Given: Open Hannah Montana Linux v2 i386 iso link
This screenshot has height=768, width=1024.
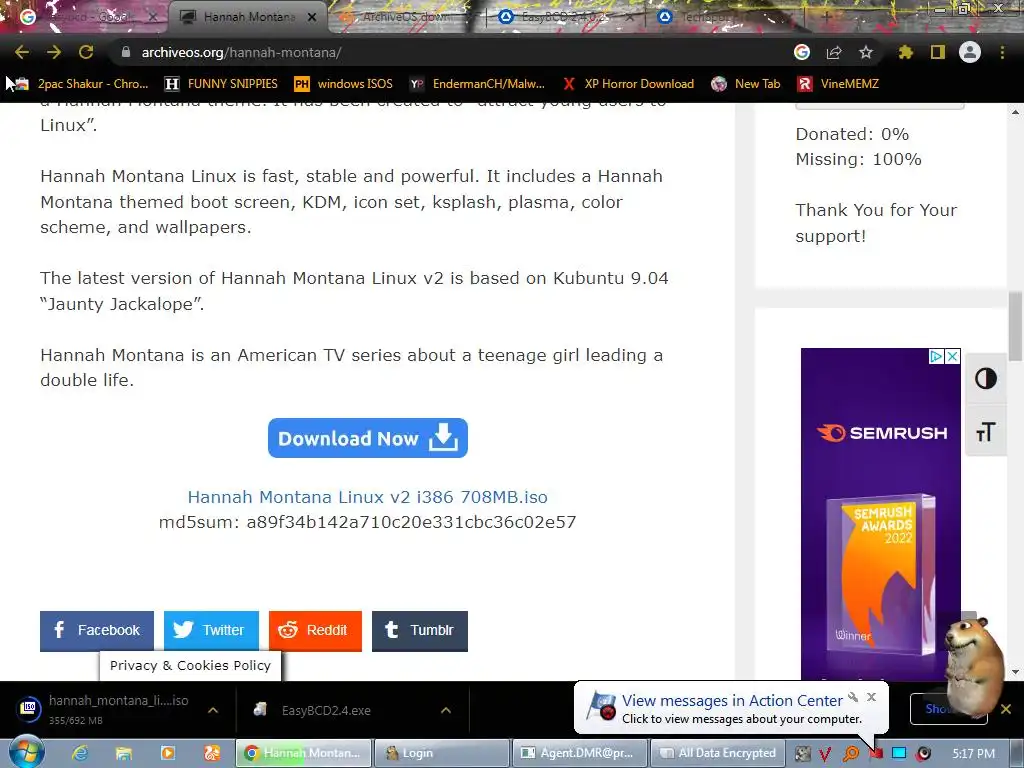Looking at the screenshot, I should tap(368, 497).
